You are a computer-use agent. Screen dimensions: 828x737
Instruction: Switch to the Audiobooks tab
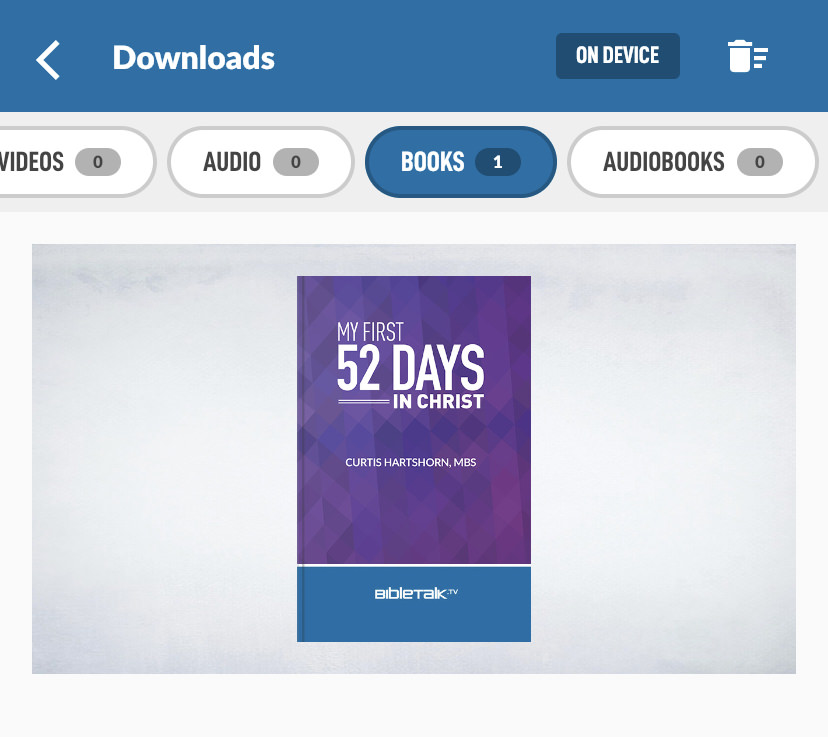pyautogui.click(x=692, y=162)
